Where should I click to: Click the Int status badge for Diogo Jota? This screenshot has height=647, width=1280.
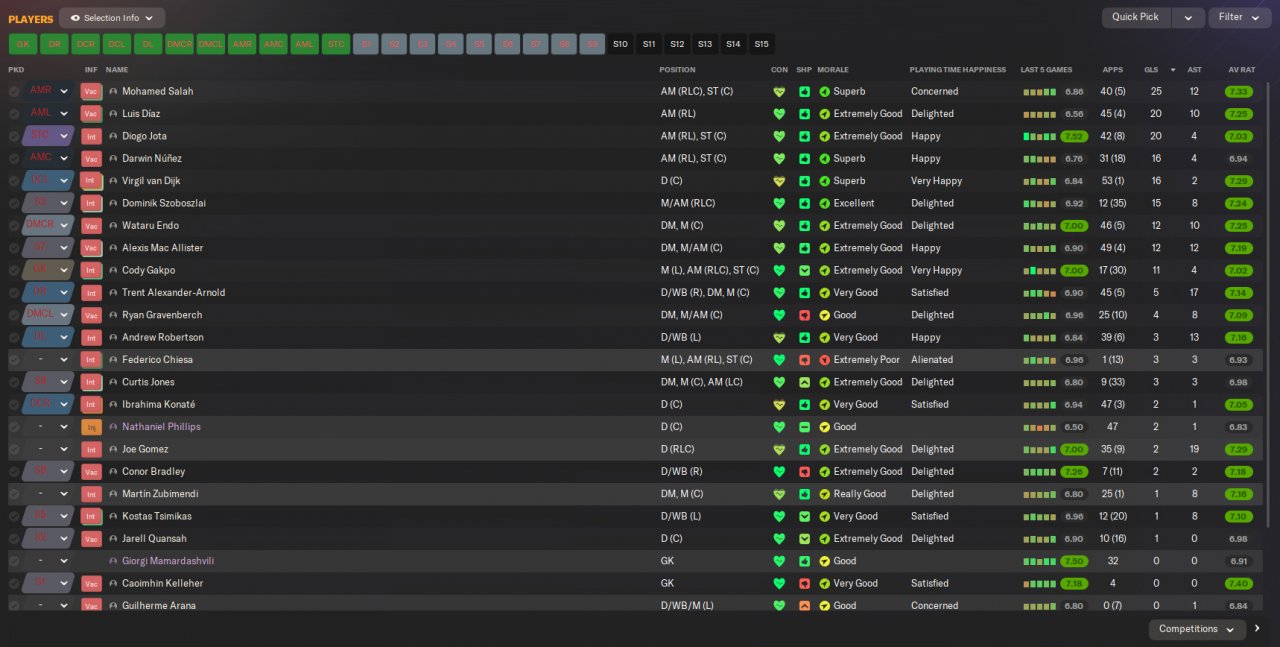click(91, 136)
